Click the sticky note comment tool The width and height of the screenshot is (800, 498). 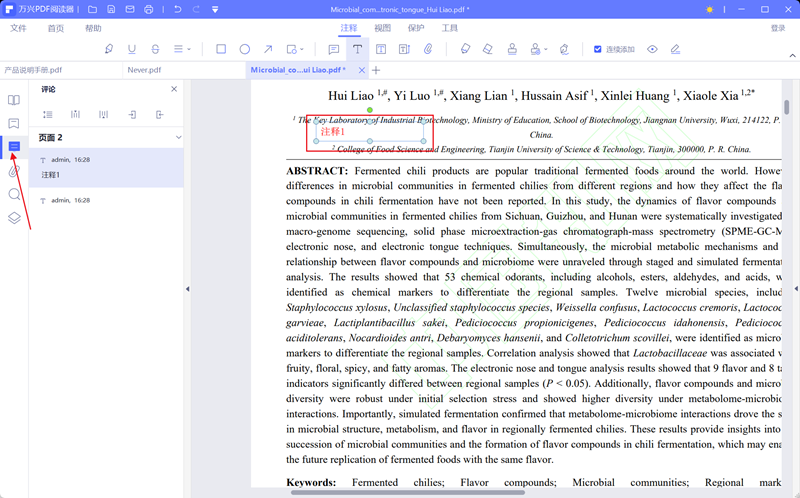tap(334, 49)
